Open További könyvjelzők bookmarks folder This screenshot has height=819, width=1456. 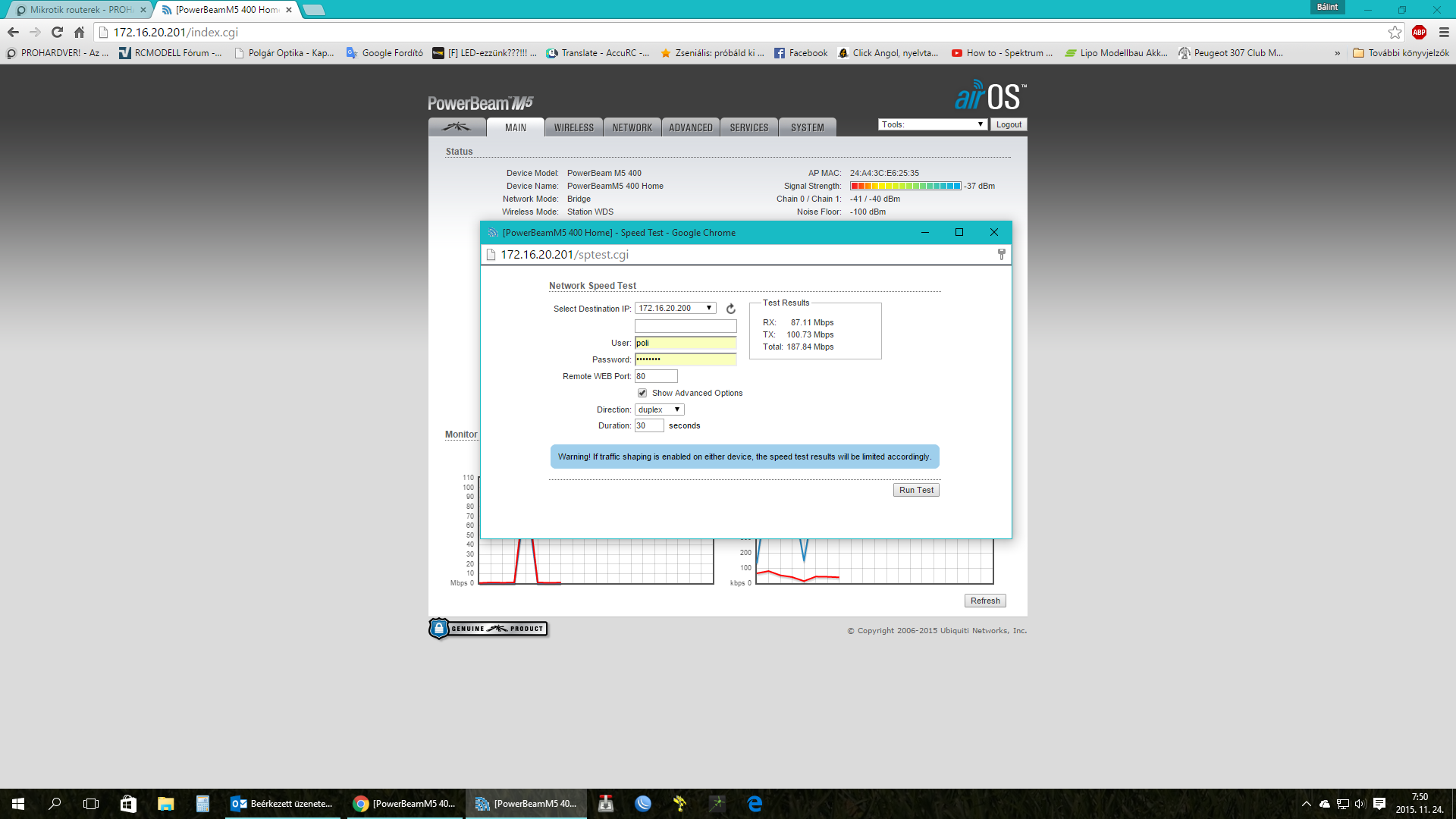click(x=1401, y=53)
